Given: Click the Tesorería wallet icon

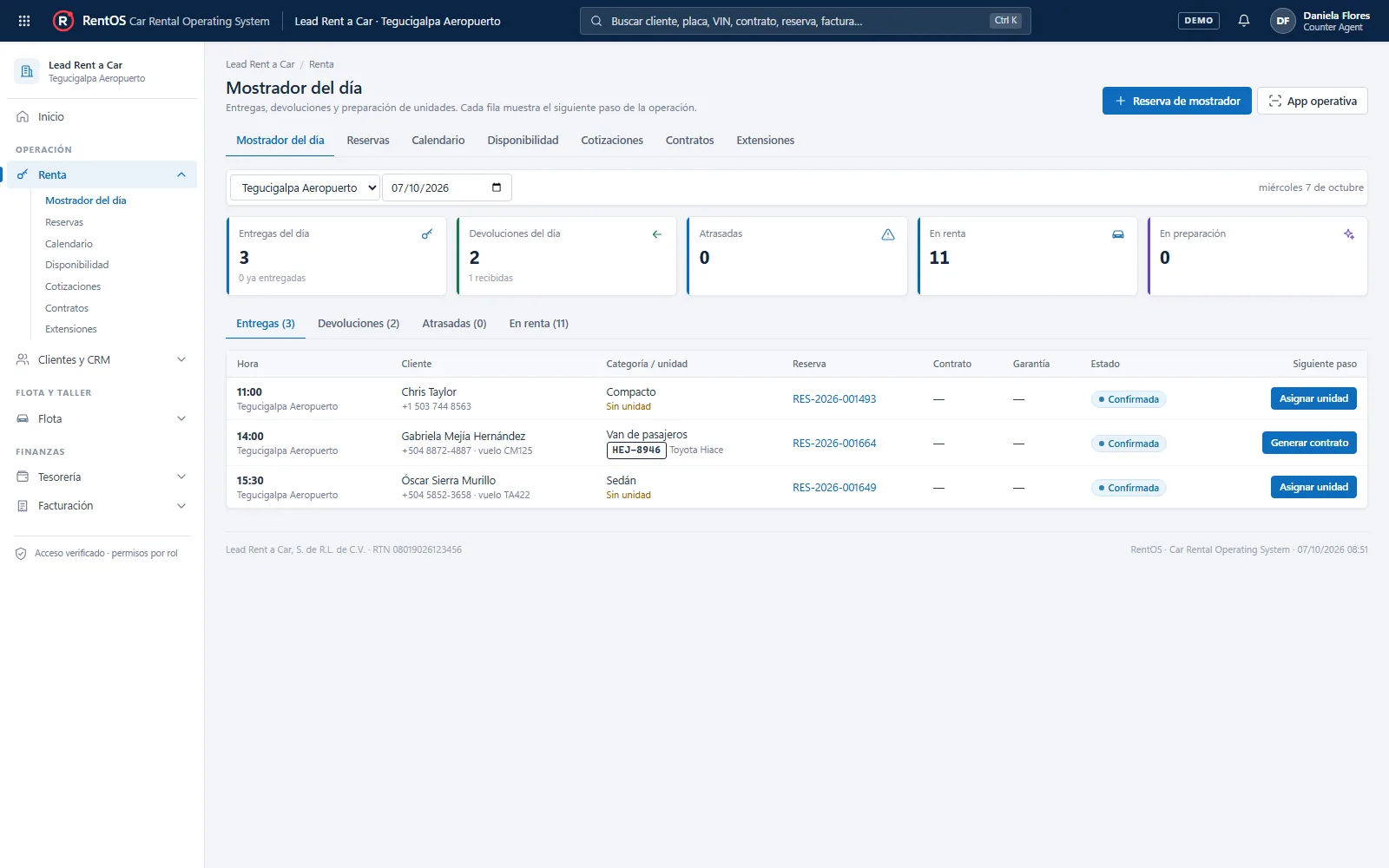Looking at the screenshot, I should (23, 477).
